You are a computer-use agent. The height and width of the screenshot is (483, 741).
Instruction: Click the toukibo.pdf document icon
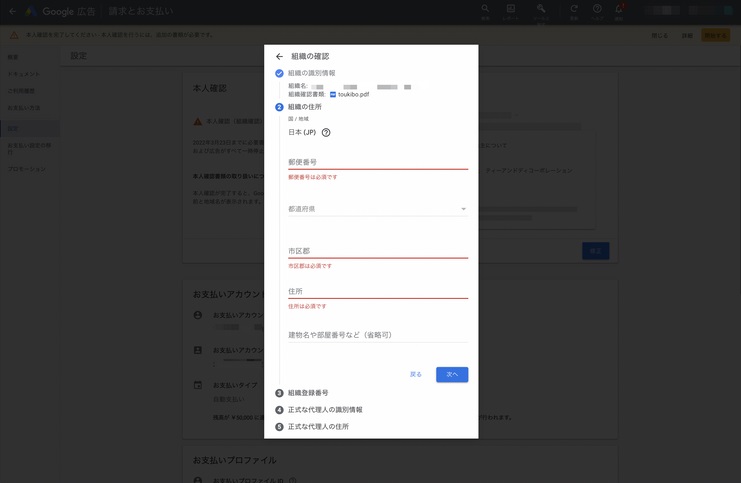coord(333,95)
